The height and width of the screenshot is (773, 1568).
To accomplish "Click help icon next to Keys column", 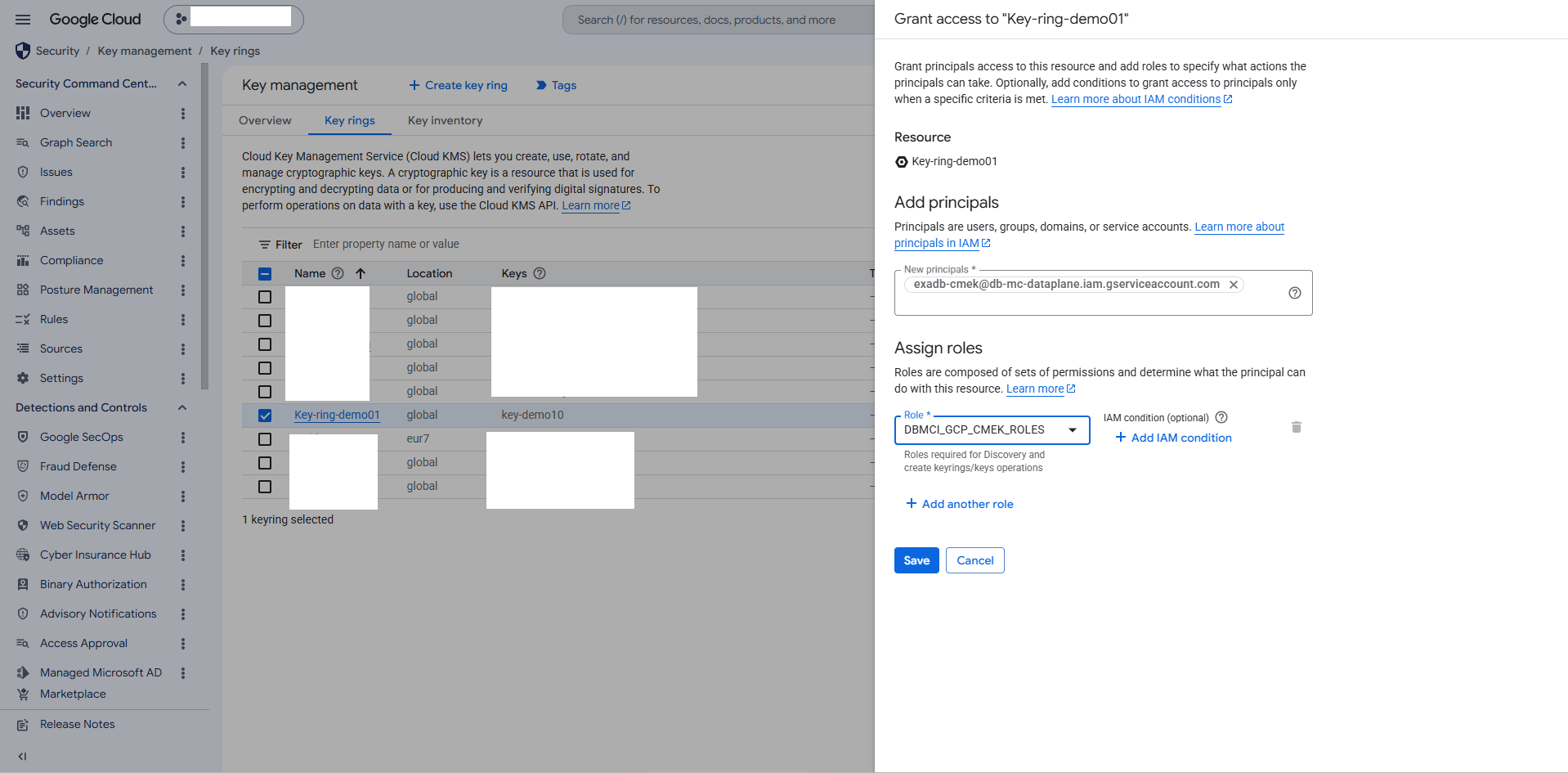I will pyautogui.click(x=540, y=273).
